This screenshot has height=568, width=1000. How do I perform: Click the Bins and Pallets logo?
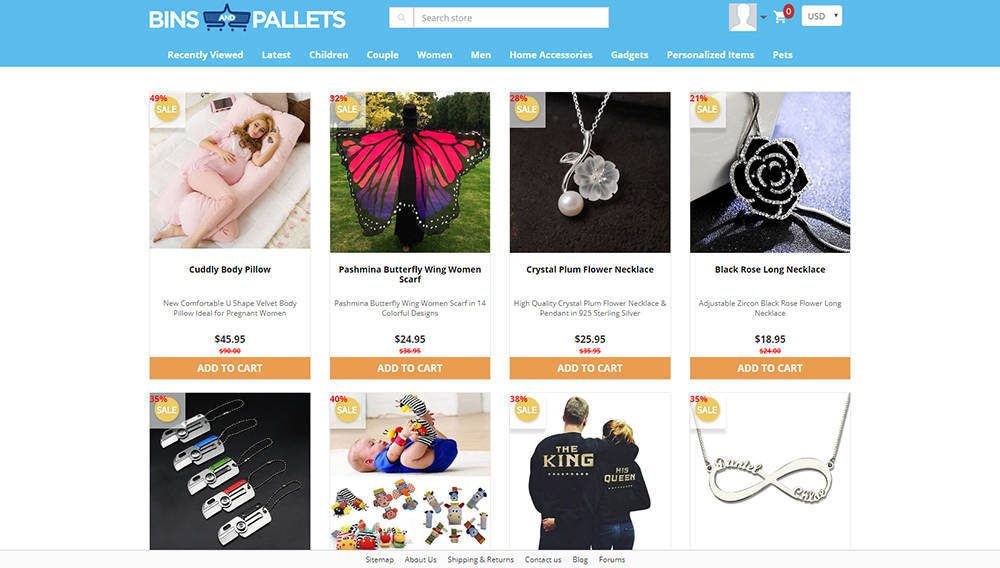[247, 18]
